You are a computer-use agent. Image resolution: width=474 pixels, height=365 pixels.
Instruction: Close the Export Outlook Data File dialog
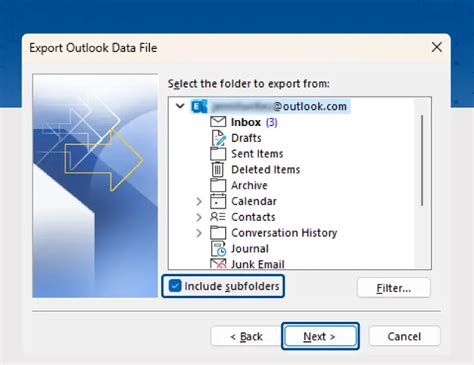437,47
